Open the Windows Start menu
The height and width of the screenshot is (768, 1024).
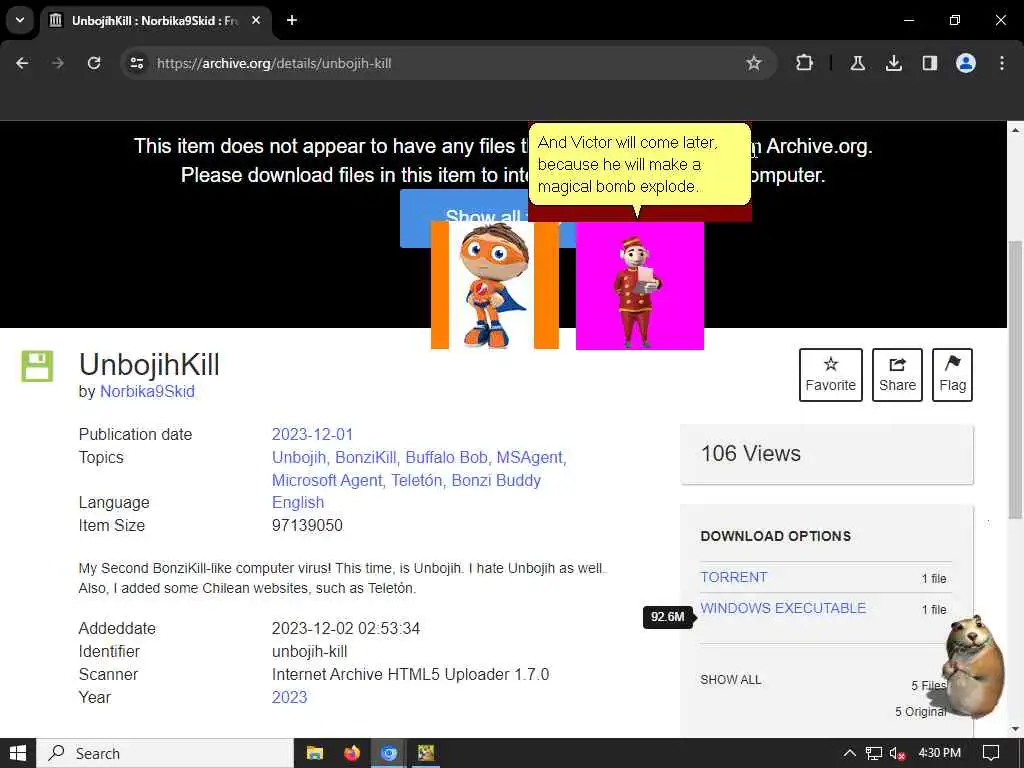point(18,753)
